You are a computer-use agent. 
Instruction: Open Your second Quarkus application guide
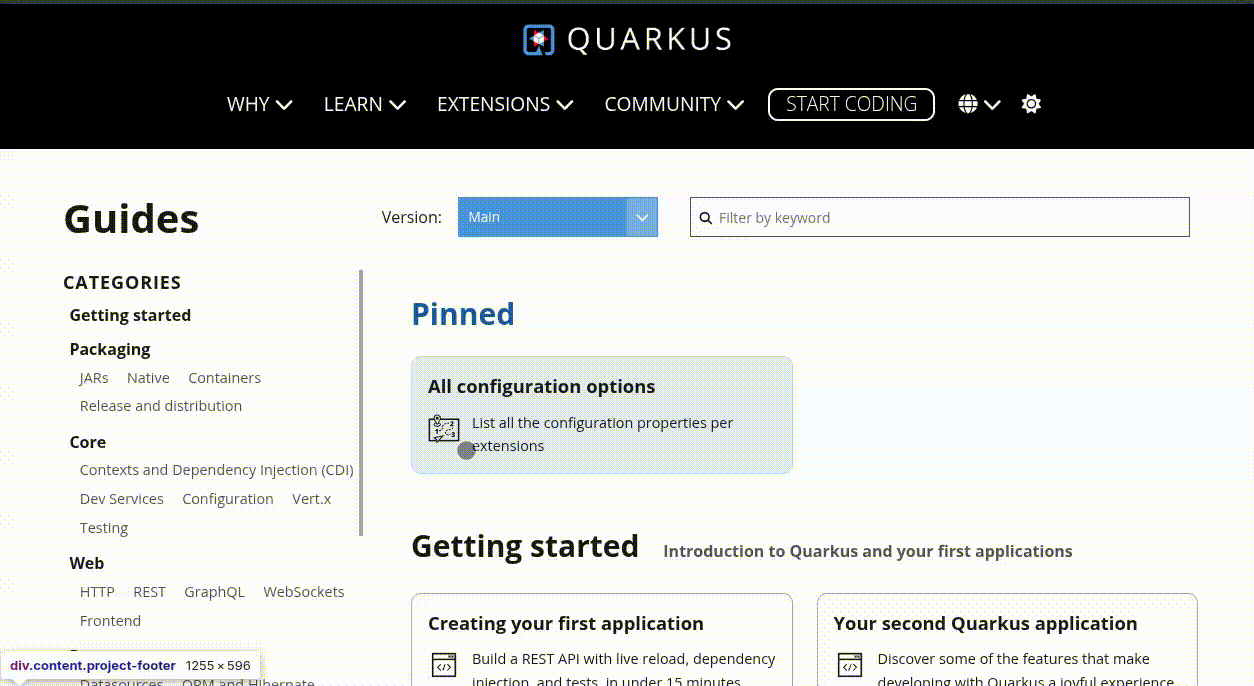[985, 623]
